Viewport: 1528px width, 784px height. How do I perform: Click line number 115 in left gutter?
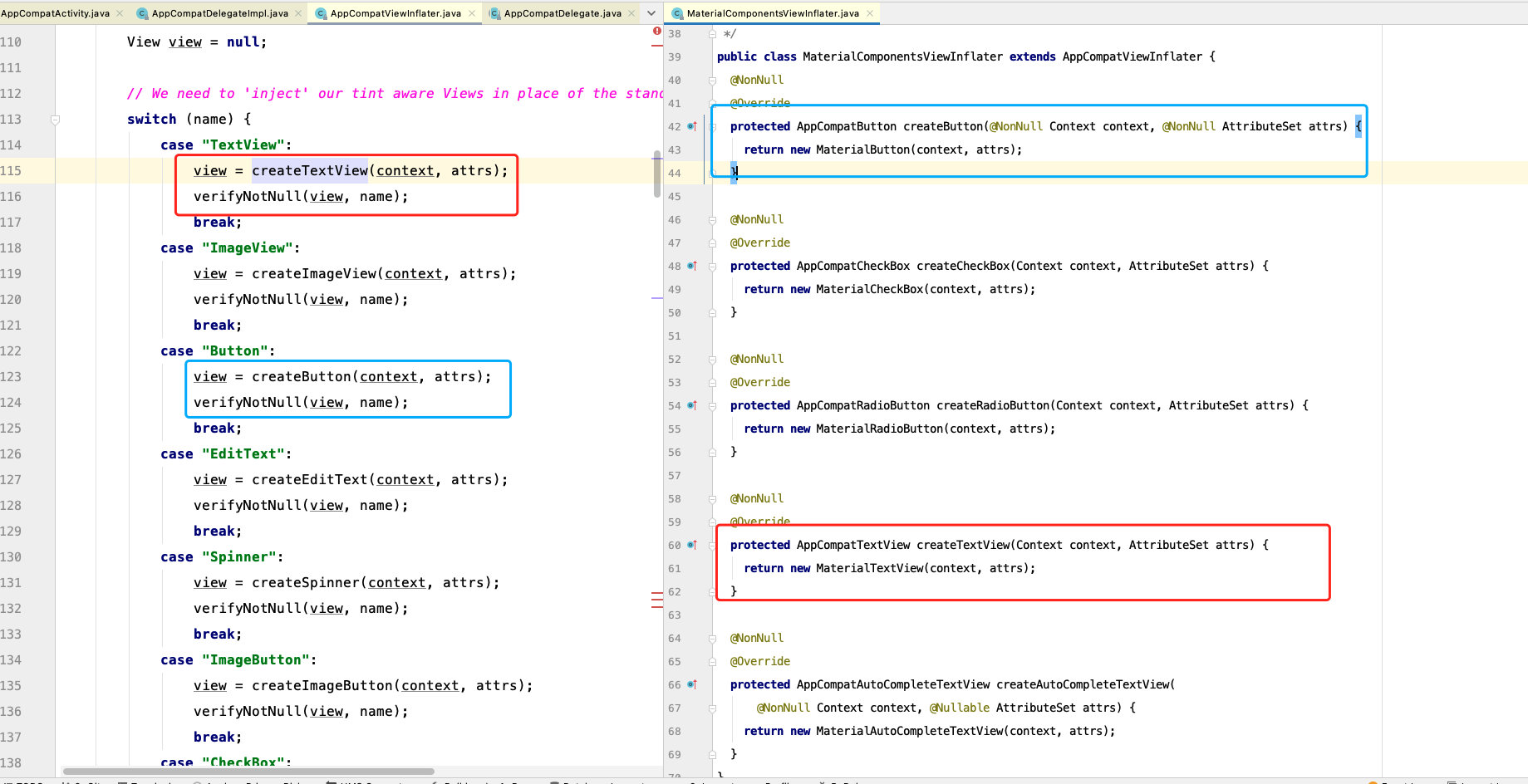[x=11, y=170]
